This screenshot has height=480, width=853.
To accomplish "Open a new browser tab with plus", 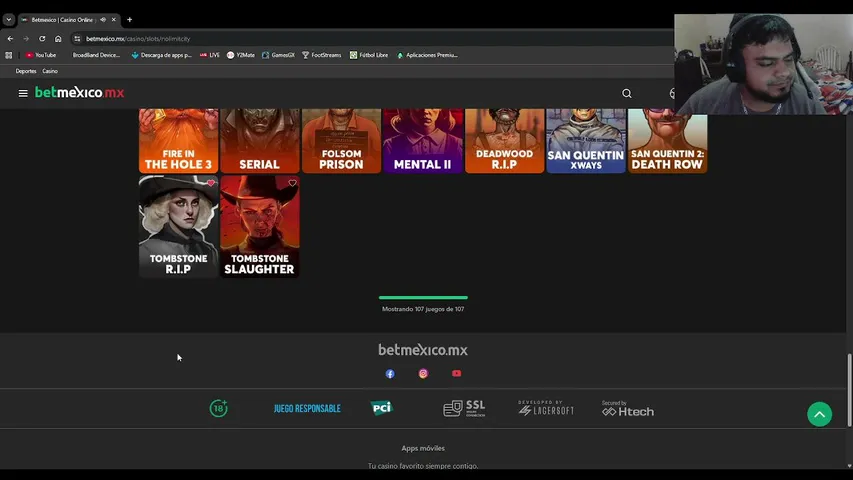I will (129, 20).
